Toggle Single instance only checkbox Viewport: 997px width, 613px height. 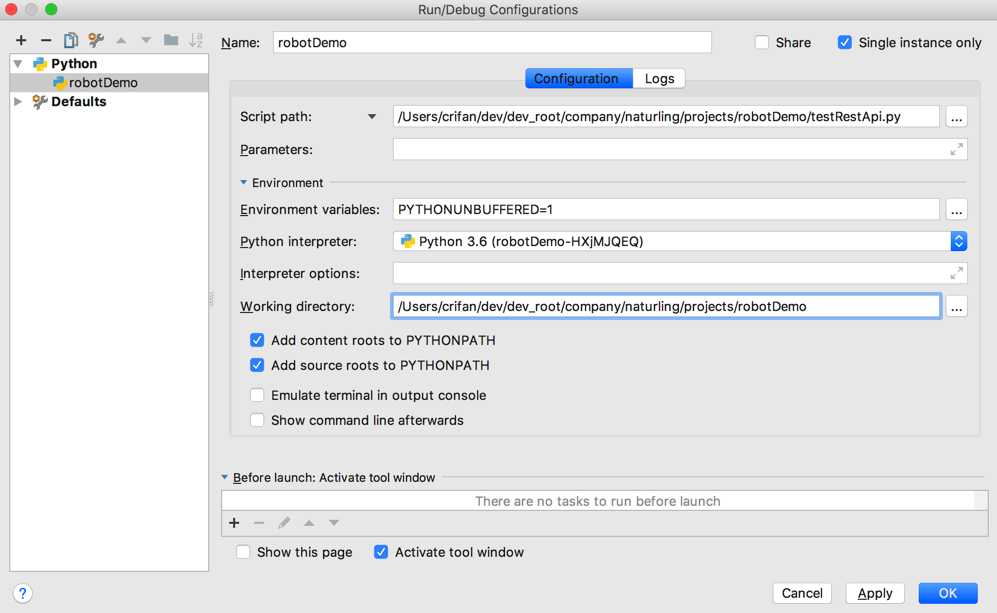coord(845,42)
